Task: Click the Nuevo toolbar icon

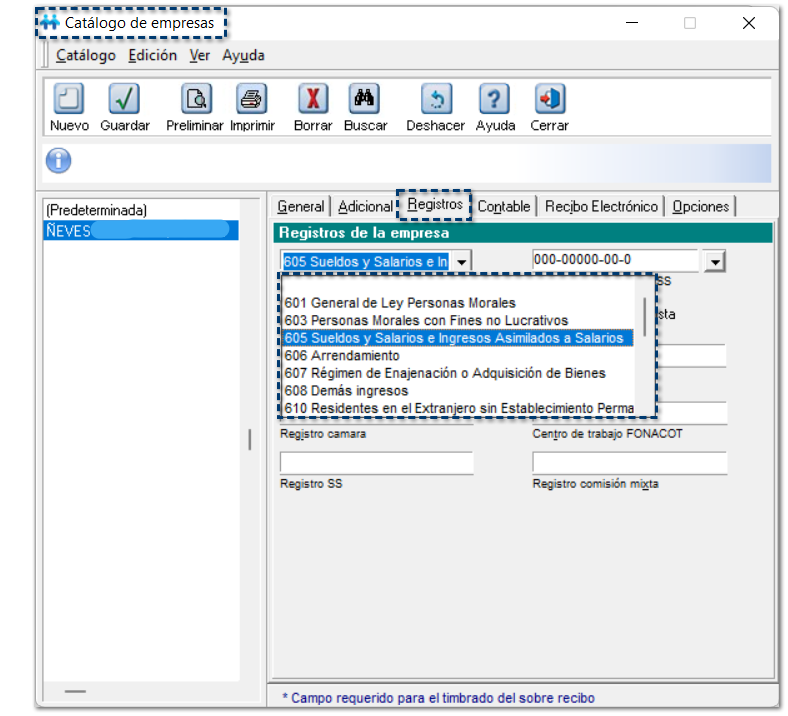Action: coord(68,99)
